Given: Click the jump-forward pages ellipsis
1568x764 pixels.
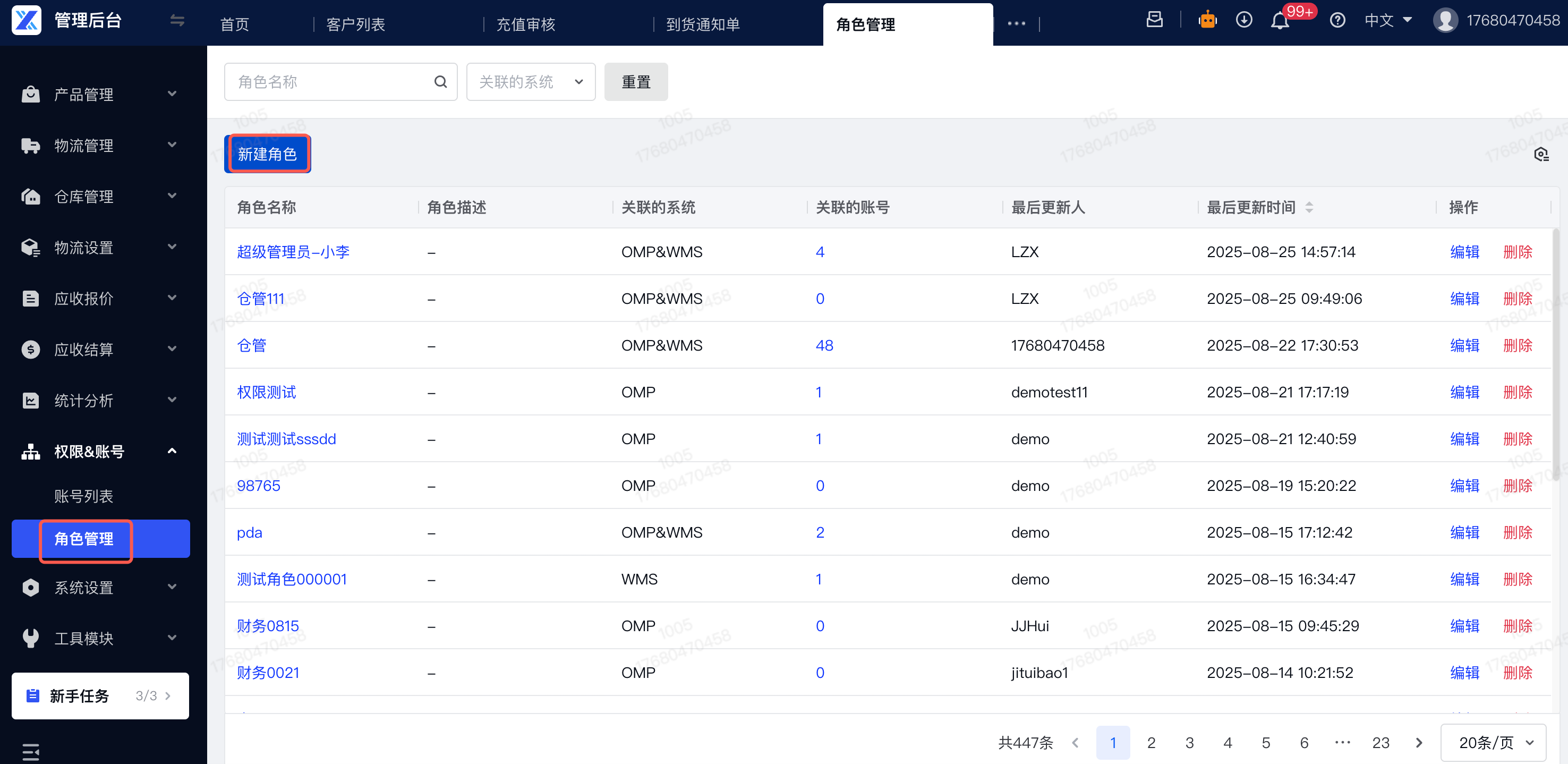Looking at the screenshot, I should [x=1342, y=743].
